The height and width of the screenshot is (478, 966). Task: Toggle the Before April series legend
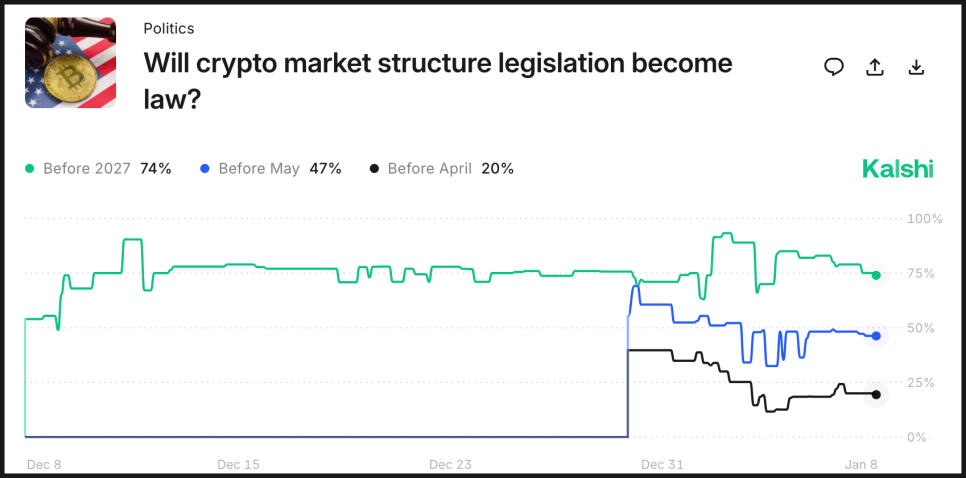[x=442, y=169]
